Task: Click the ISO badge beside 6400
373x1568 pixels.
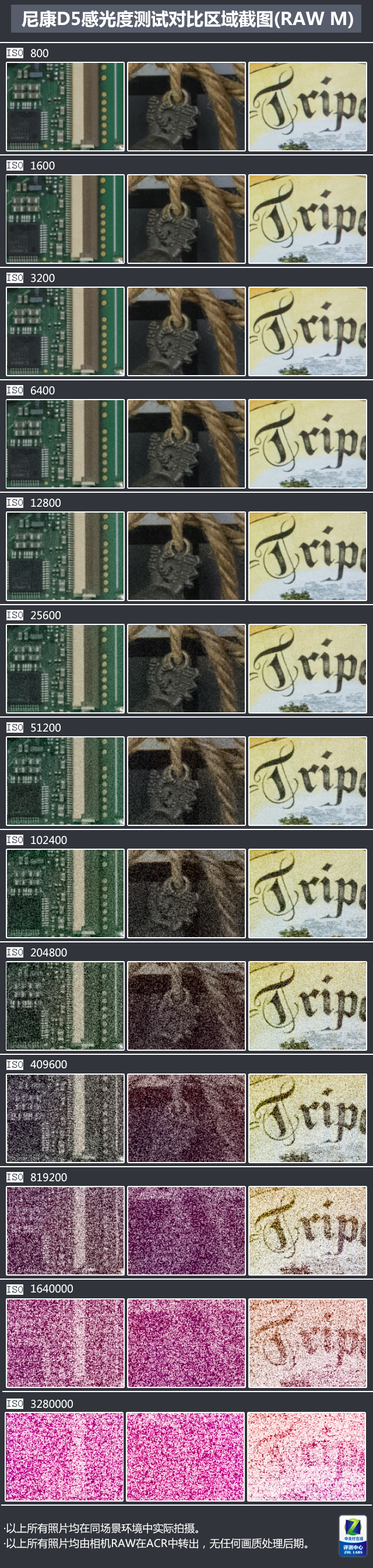Action: tap(15, 390)
